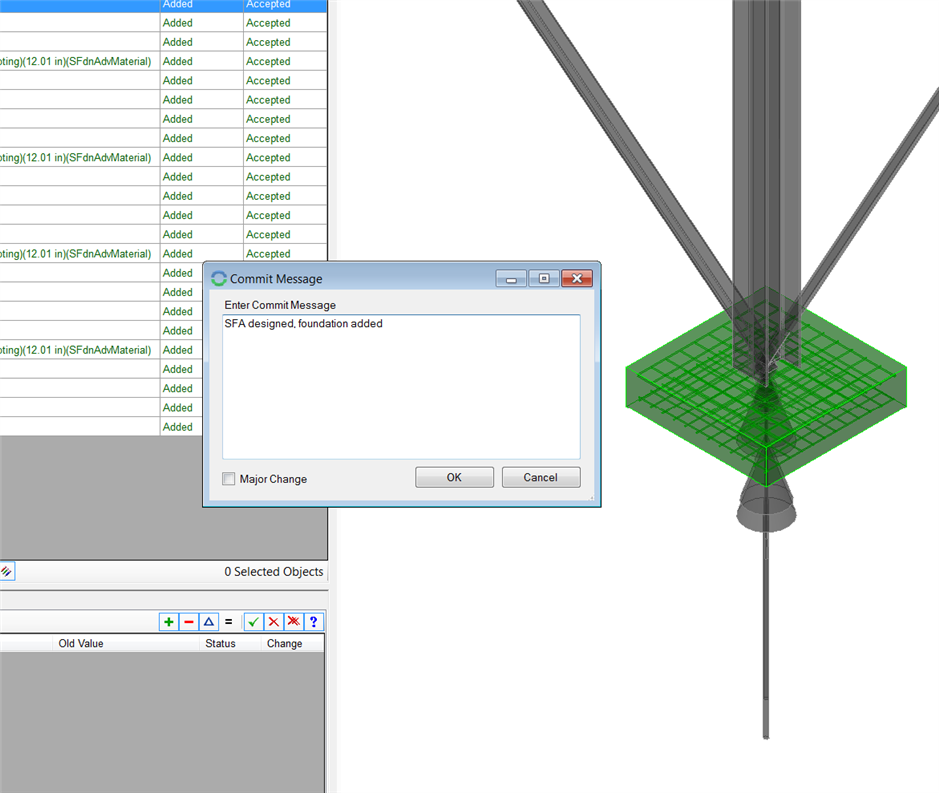Close the Commit Message dialog window
The height and width of the screenshot is (793, 939).
tap(576, 279)
